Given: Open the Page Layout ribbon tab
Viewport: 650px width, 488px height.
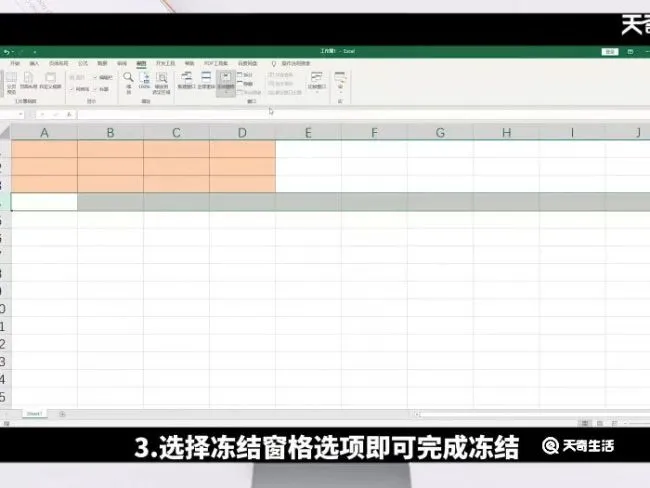Looking at the screenshot, I should click(x=58, y=63).
